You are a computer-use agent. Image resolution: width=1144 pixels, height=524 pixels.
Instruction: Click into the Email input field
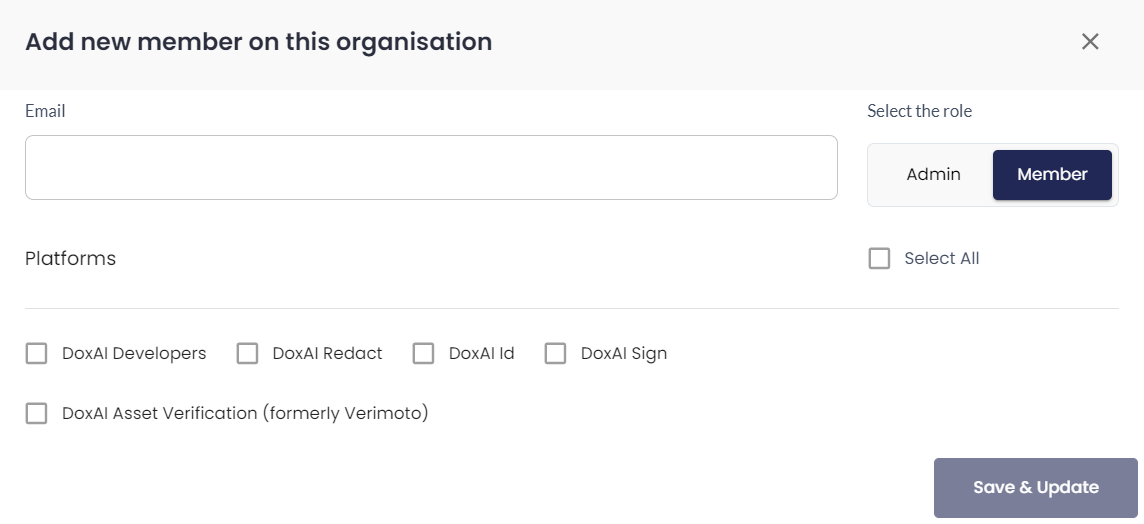pyautogui.click(x=431, y=168)
